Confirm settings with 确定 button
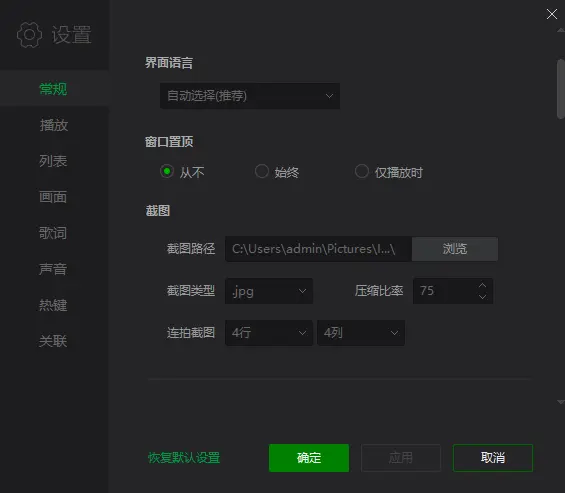The image size is (565, 493). coord(309,458)
